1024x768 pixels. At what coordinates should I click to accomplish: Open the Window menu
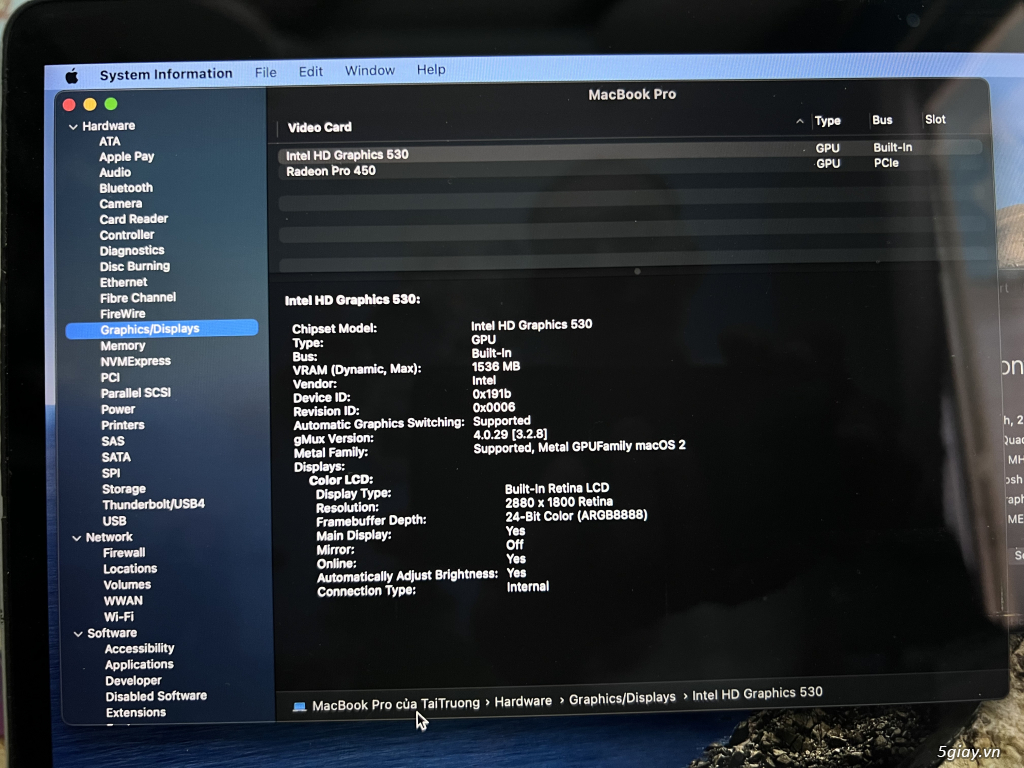(369, 70)
